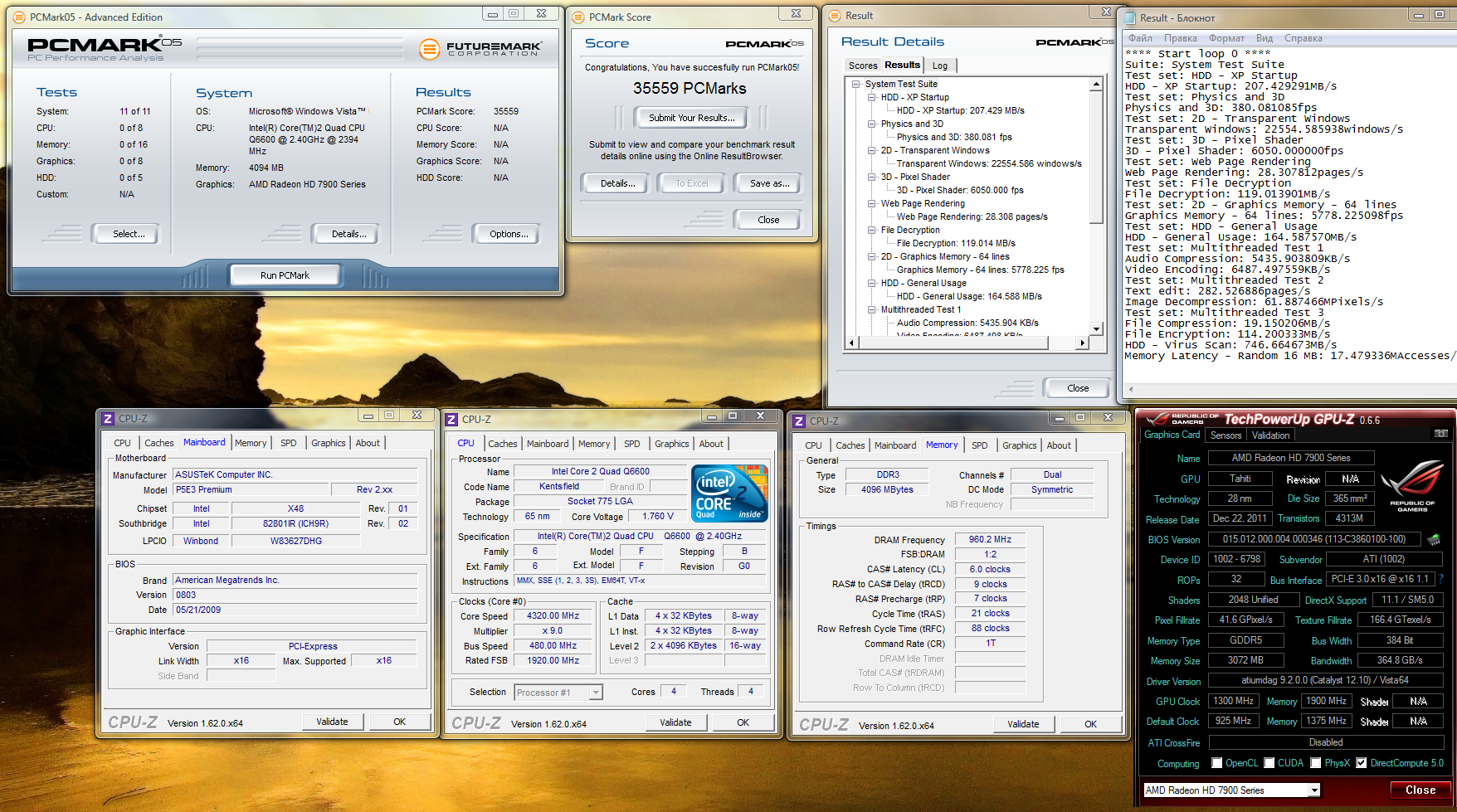Screen dimensions: 1457x812
Task: Click Options... button under Results
Action: click(509, 234)
